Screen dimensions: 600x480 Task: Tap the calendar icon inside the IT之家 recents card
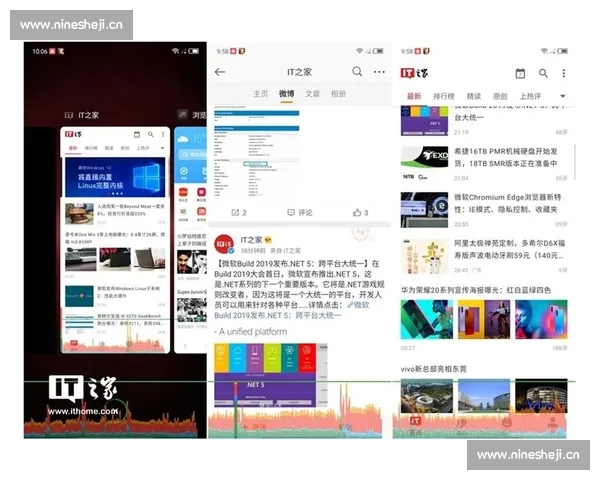tap(137, 134)
